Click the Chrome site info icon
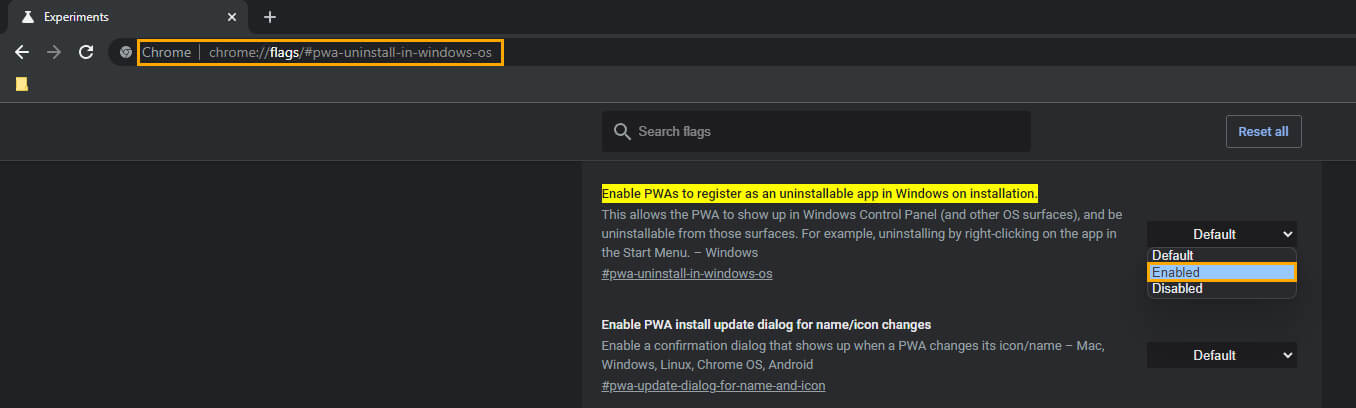The image size is (1356, 408). [126, 52]
